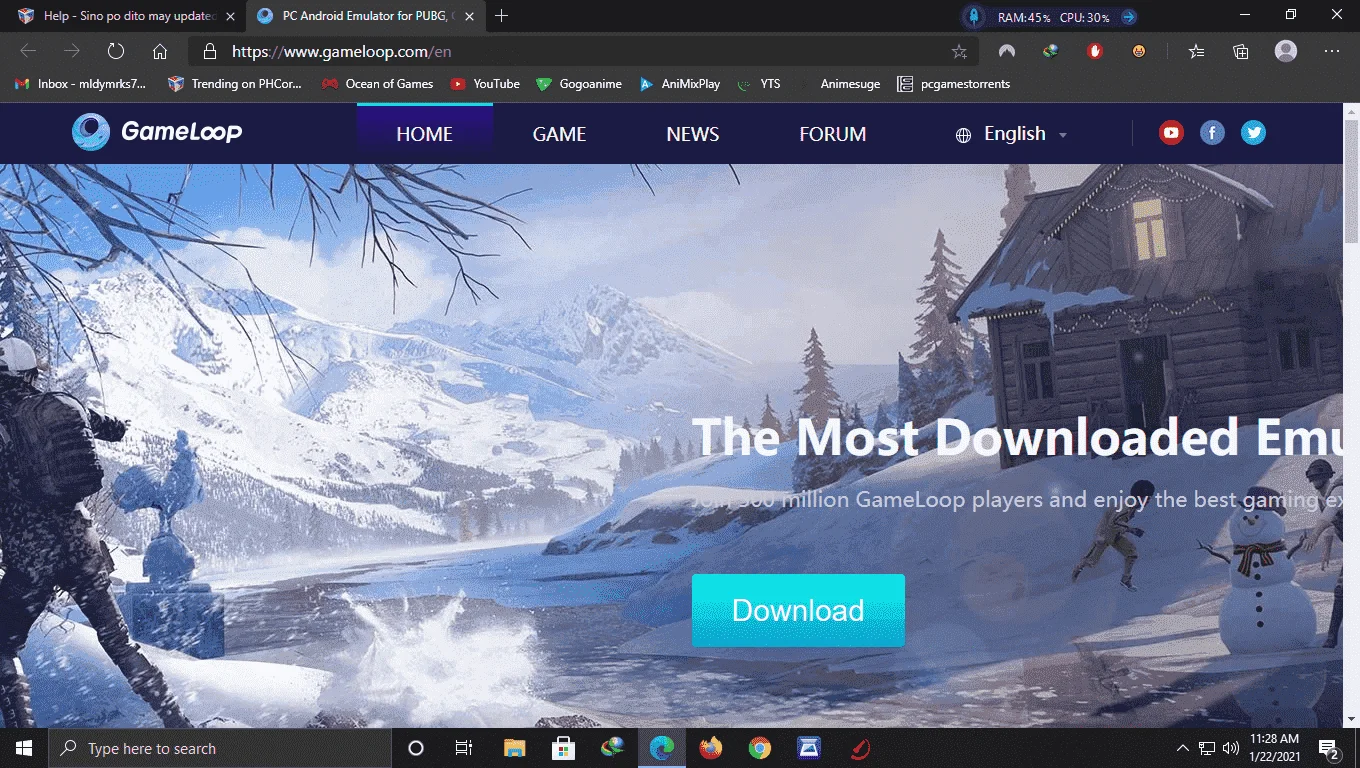Open a new tab with the plus button

[x=502, y=16]
